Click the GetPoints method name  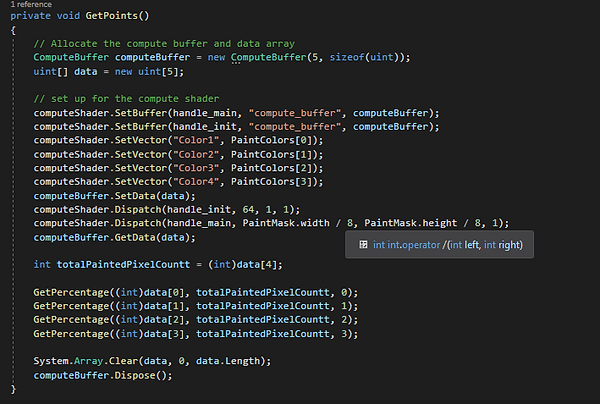coord(111,16)
